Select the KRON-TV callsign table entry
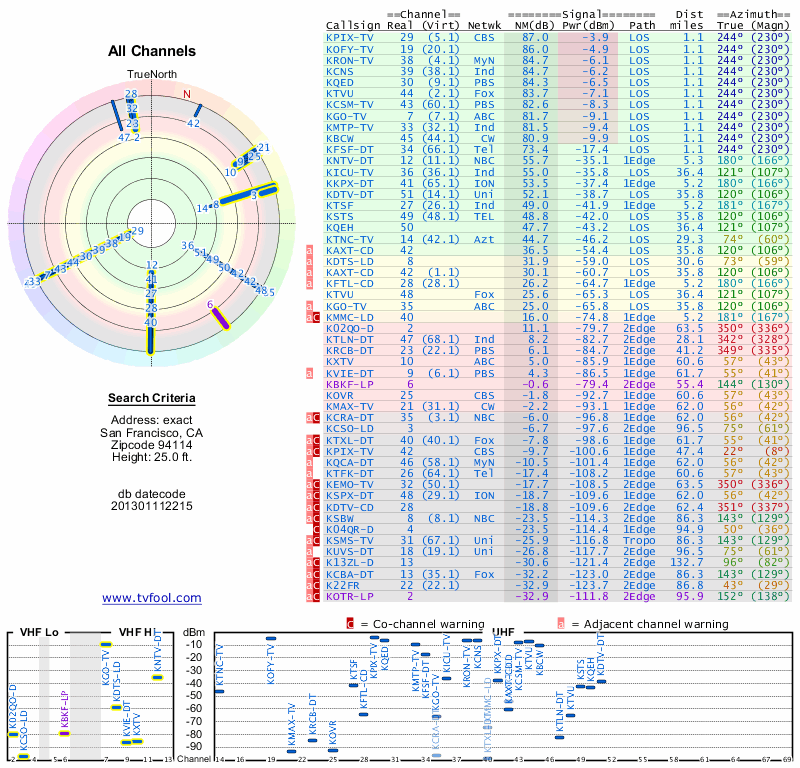The image size is (800, 768). [350, 60]
